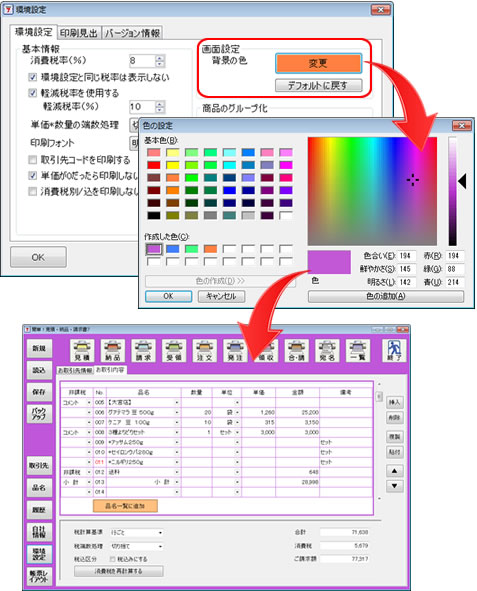Open the 受領 printer icon
The height and width of the screenshot is (591, 477).
point(174,351)
